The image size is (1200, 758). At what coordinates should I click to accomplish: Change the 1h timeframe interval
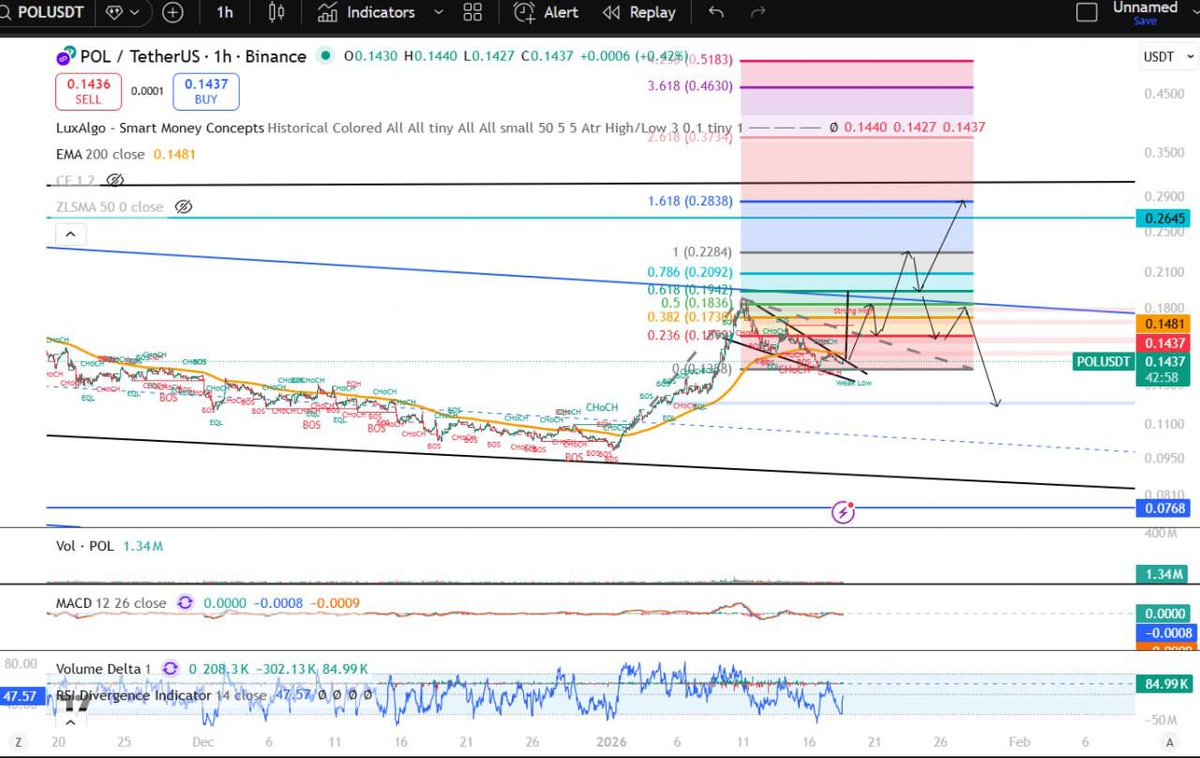click(x=225, y=12)
